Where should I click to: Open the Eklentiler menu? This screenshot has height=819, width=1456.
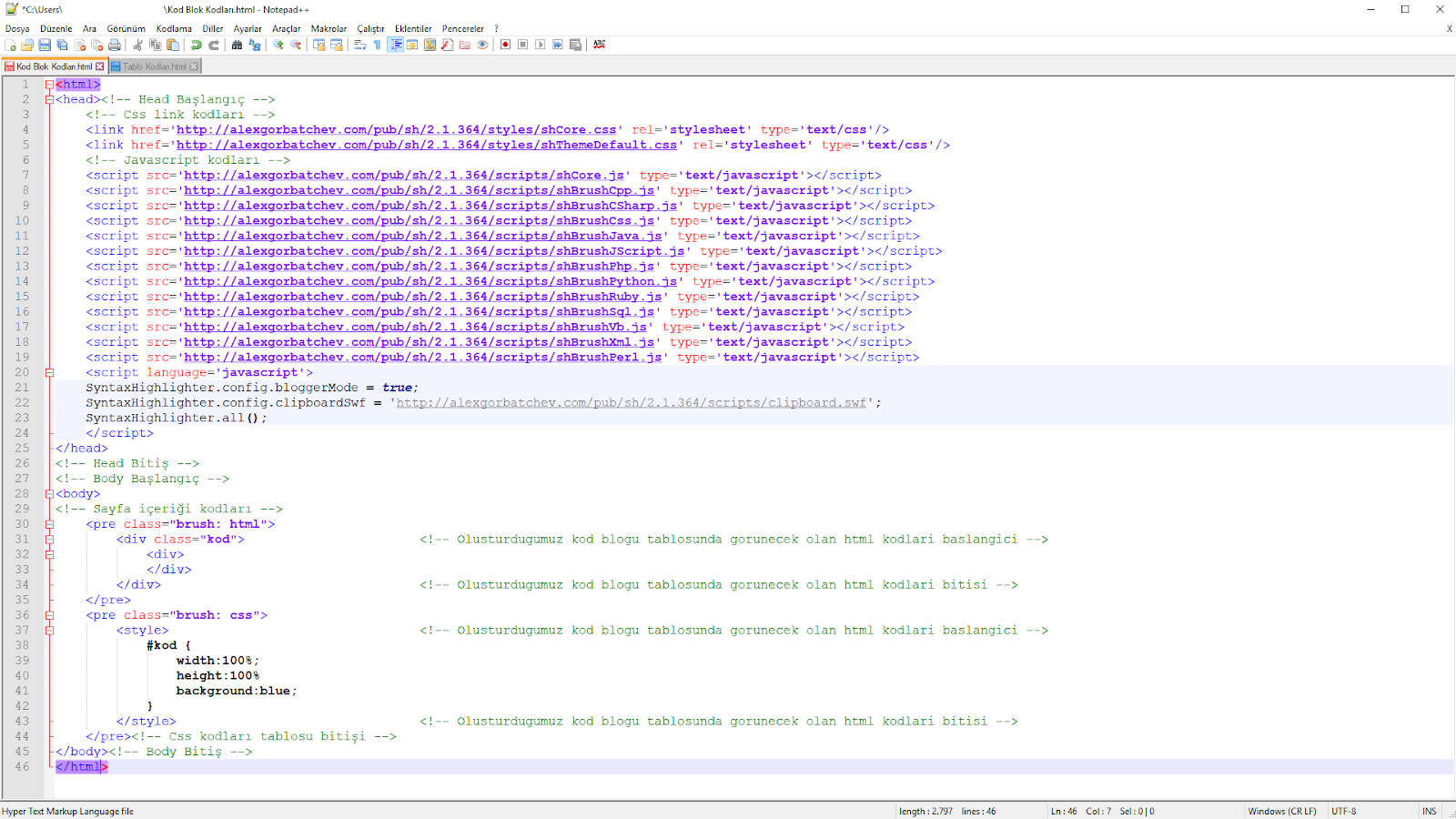click(x=413, y=28)
